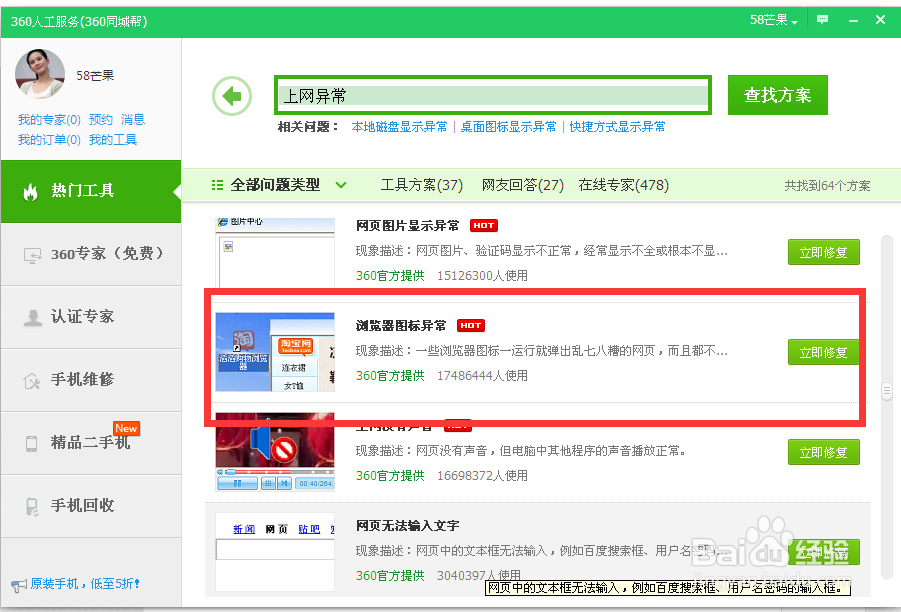Click the HOT badge on 网页图片显示异常
The height and width of the screenshot is (612, 901).
484,225
